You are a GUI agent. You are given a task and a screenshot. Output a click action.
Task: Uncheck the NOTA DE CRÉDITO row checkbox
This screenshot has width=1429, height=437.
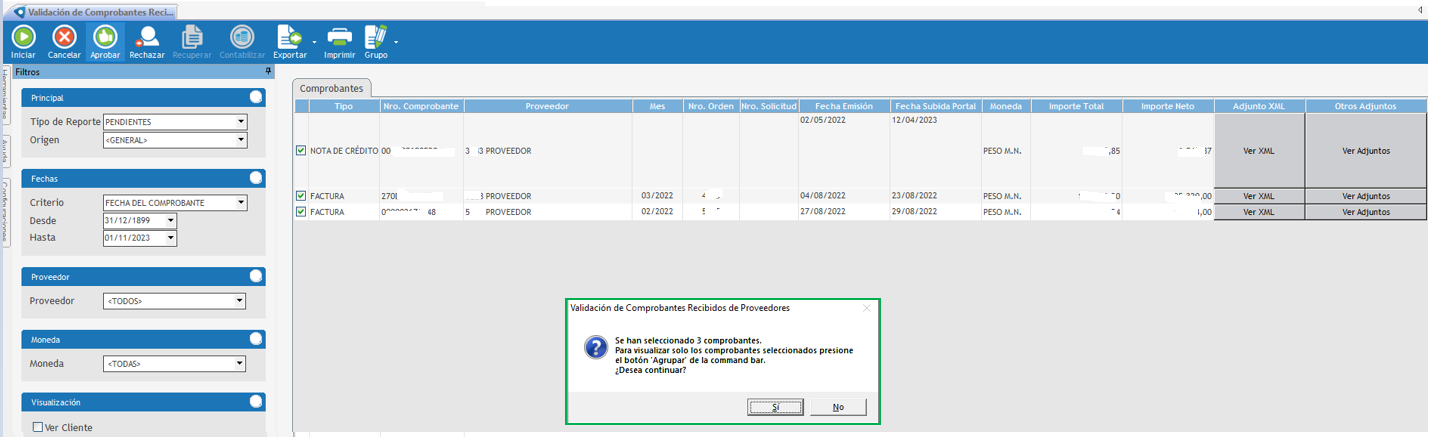301,151
